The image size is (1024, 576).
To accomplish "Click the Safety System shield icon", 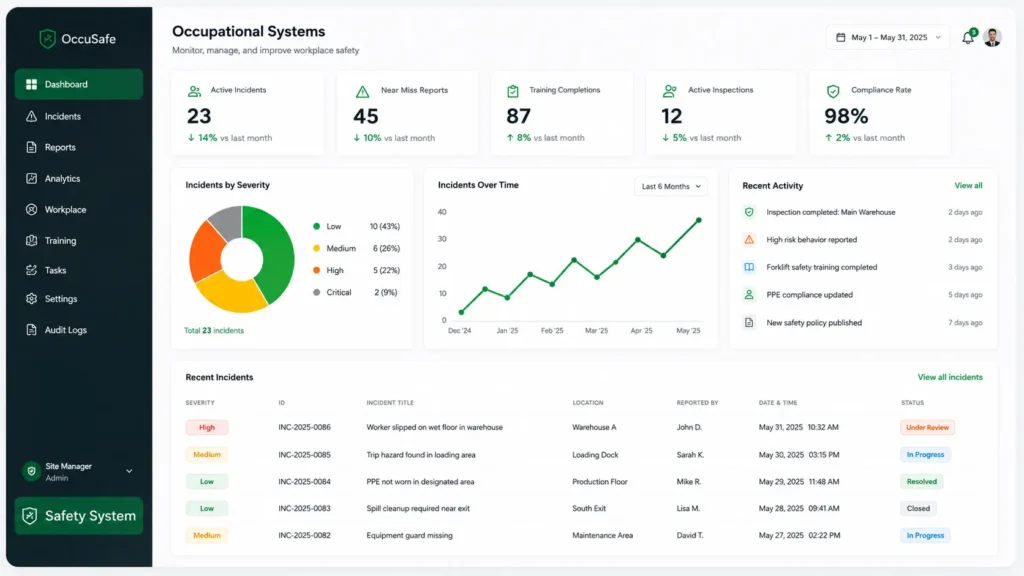I will [x=29, y=516].
